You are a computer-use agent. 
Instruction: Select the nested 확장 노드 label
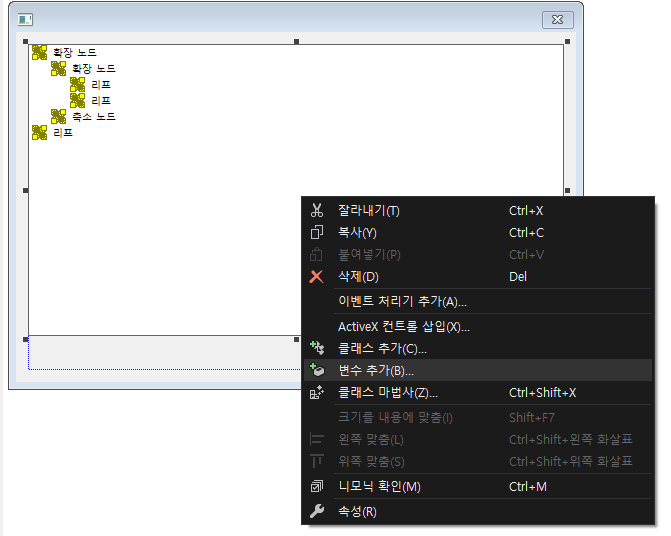pos(93,68)
